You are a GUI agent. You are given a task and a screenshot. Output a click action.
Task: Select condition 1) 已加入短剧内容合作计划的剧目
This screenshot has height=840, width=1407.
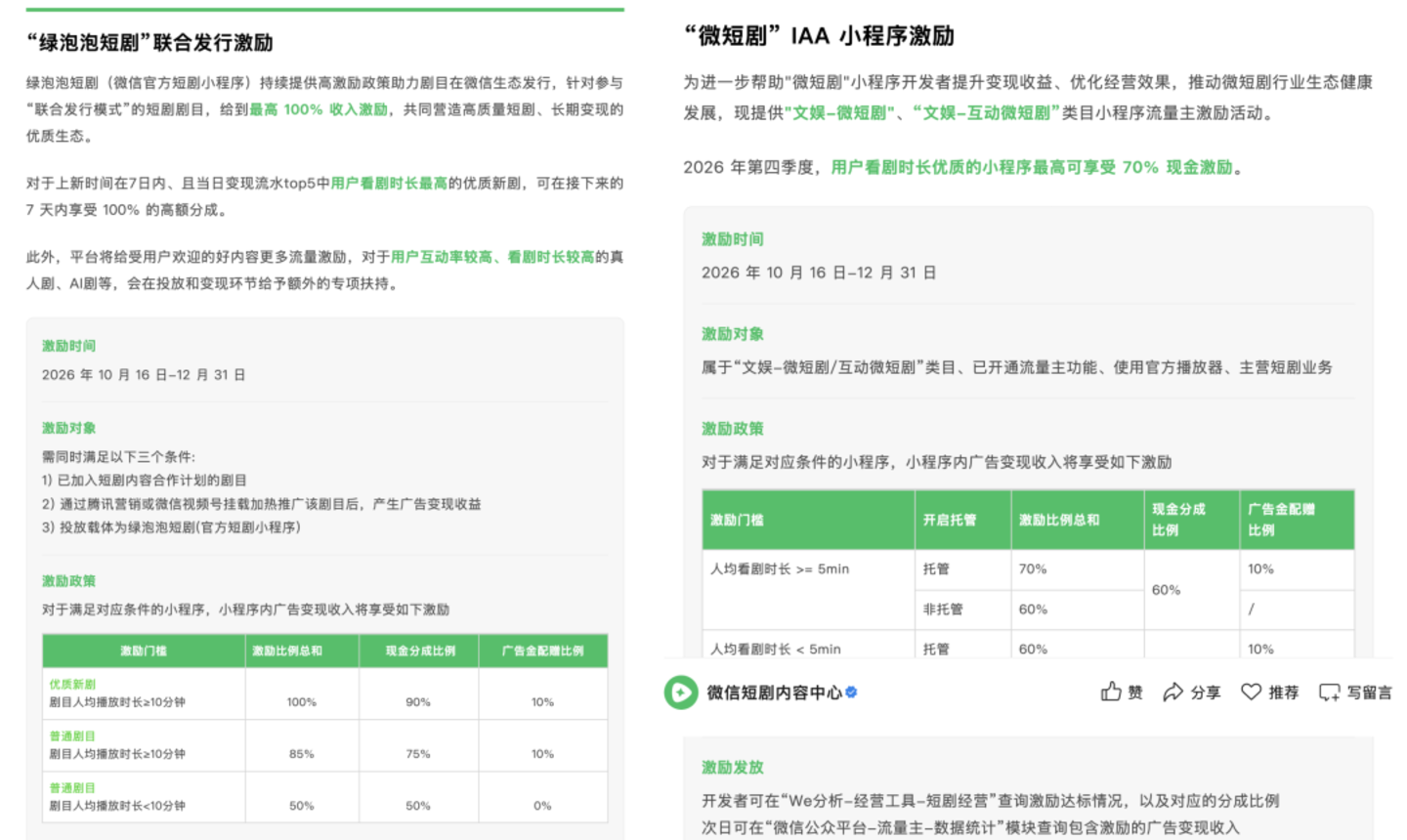[145, 481]
